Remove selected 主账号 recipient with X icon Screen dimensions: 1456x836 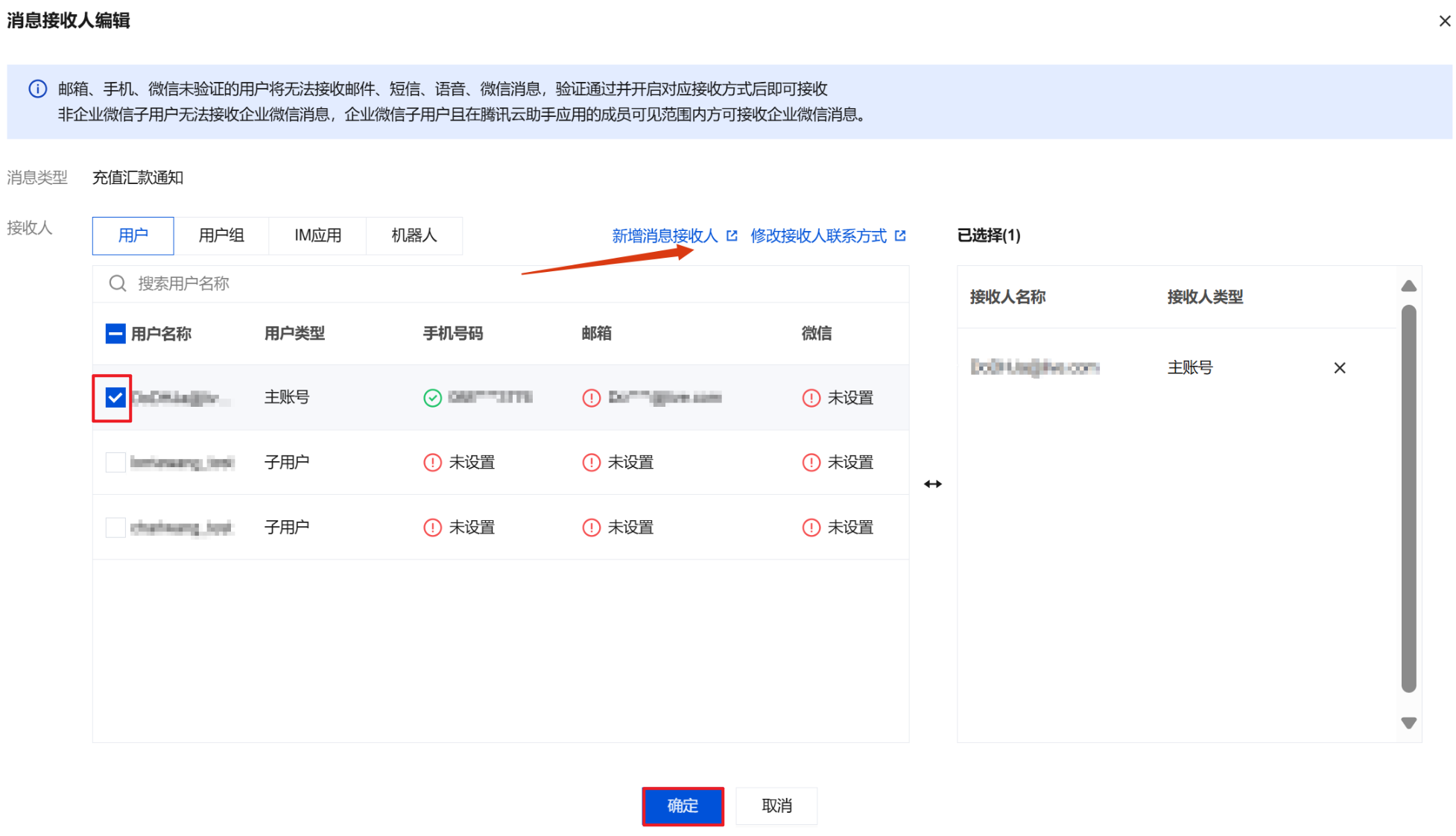1339,368
